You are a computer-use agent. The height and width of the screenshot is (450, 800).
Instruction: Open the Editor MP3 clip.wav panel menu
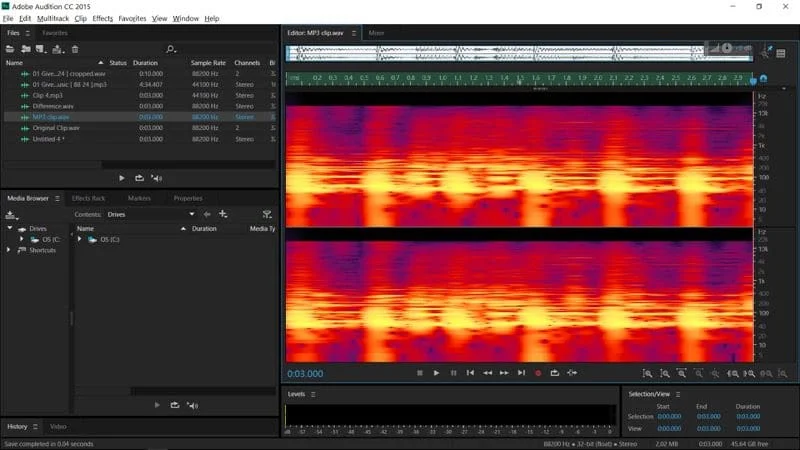tap(354, 33)
